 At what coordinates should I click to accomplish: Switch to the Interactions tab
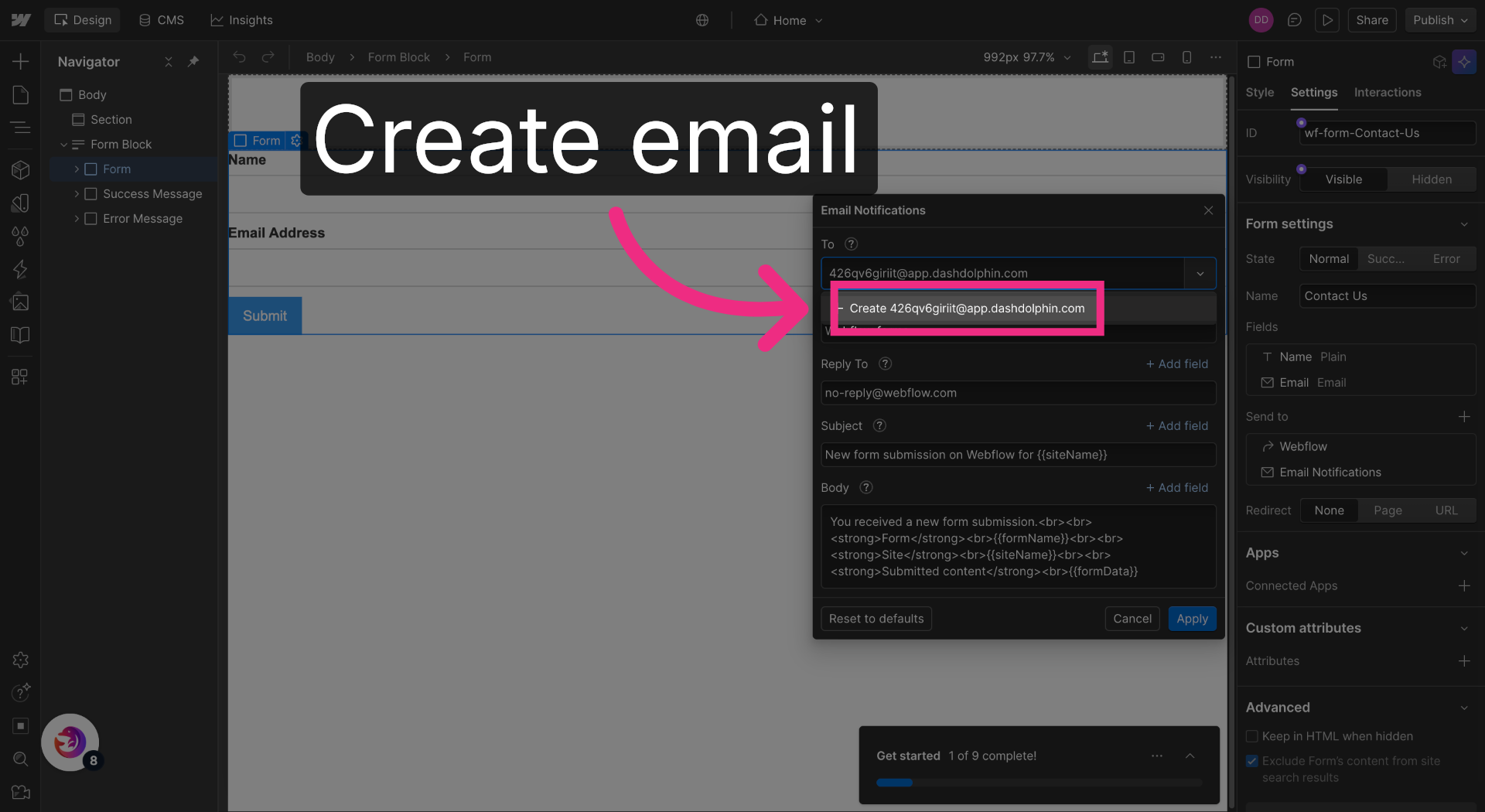1387,92
